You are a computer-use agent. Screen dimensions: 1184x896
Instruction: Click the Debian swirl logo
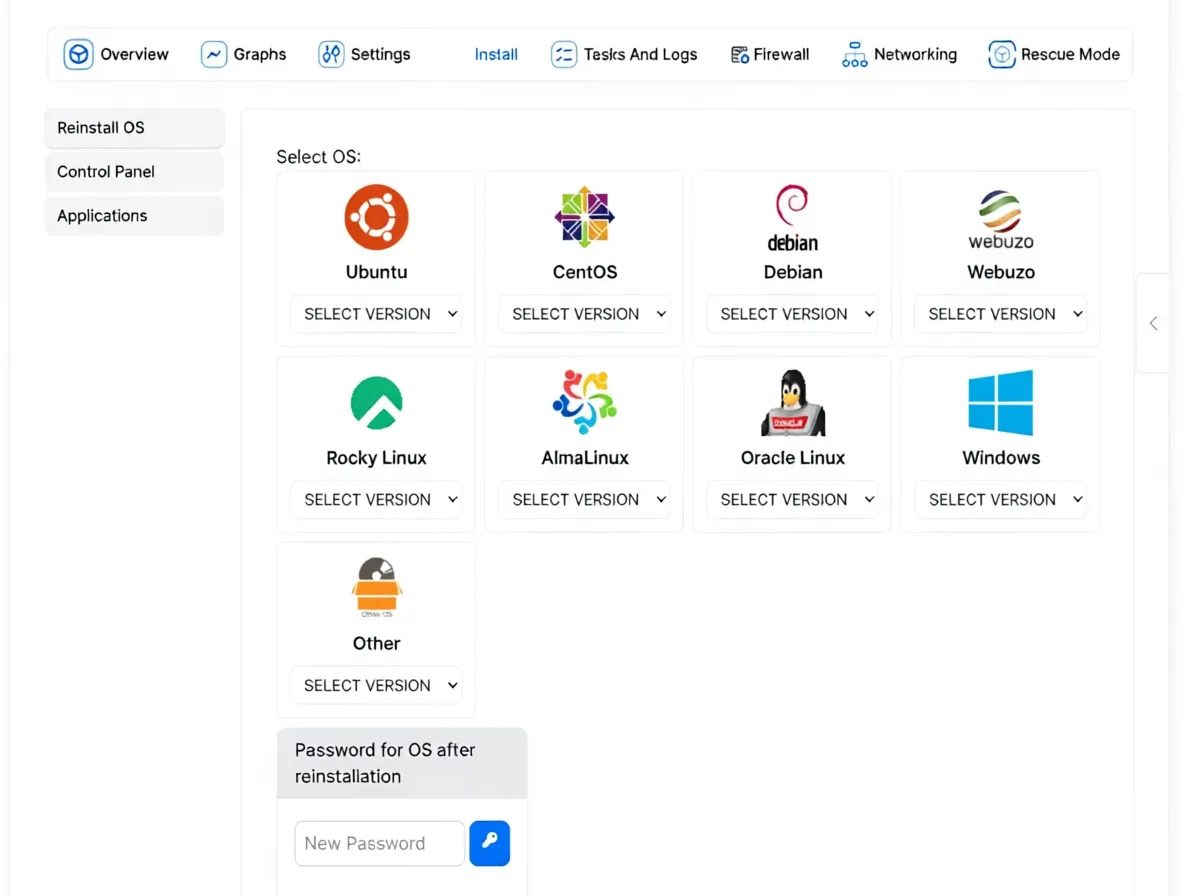click(x=792, y=205)
